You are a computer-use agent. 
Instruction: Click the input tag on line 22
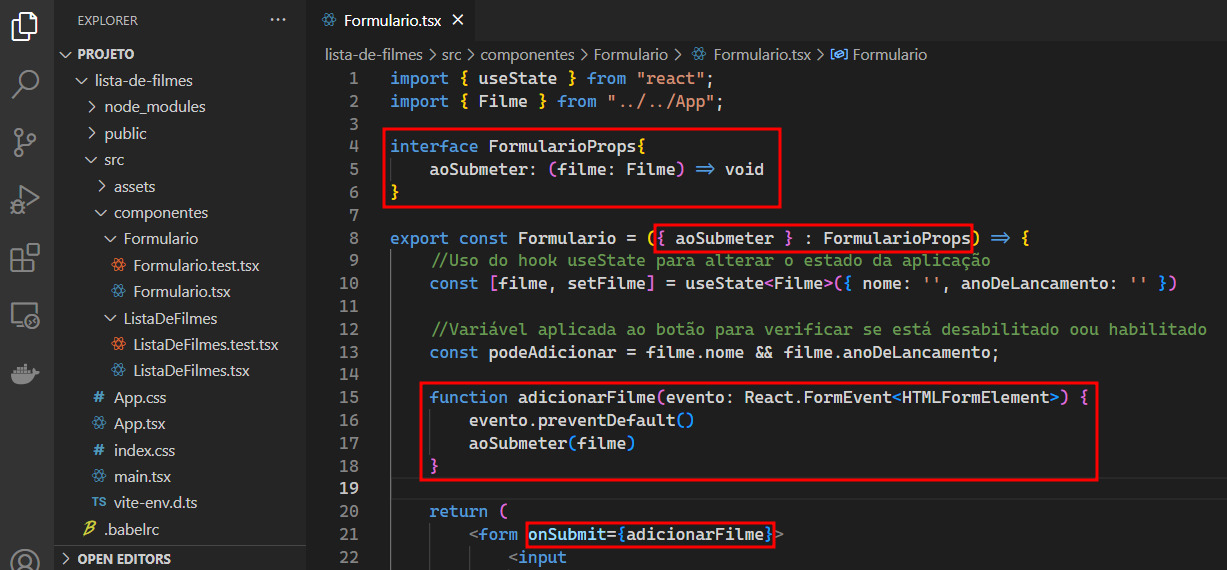pyautogui.click(x=542, y=557)
